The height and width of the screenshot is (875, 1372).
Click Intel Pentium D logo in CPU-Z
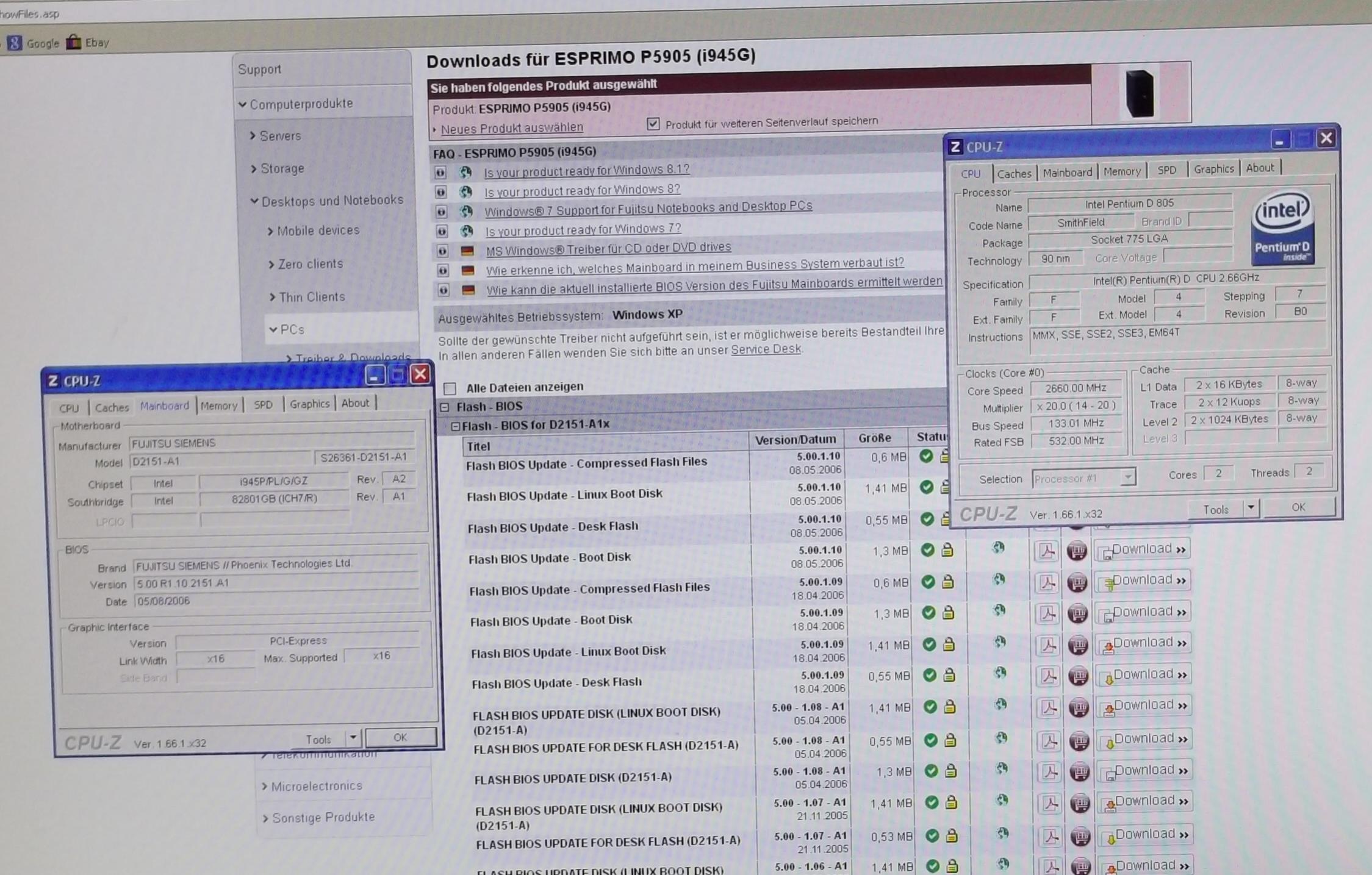point(1282,228)
